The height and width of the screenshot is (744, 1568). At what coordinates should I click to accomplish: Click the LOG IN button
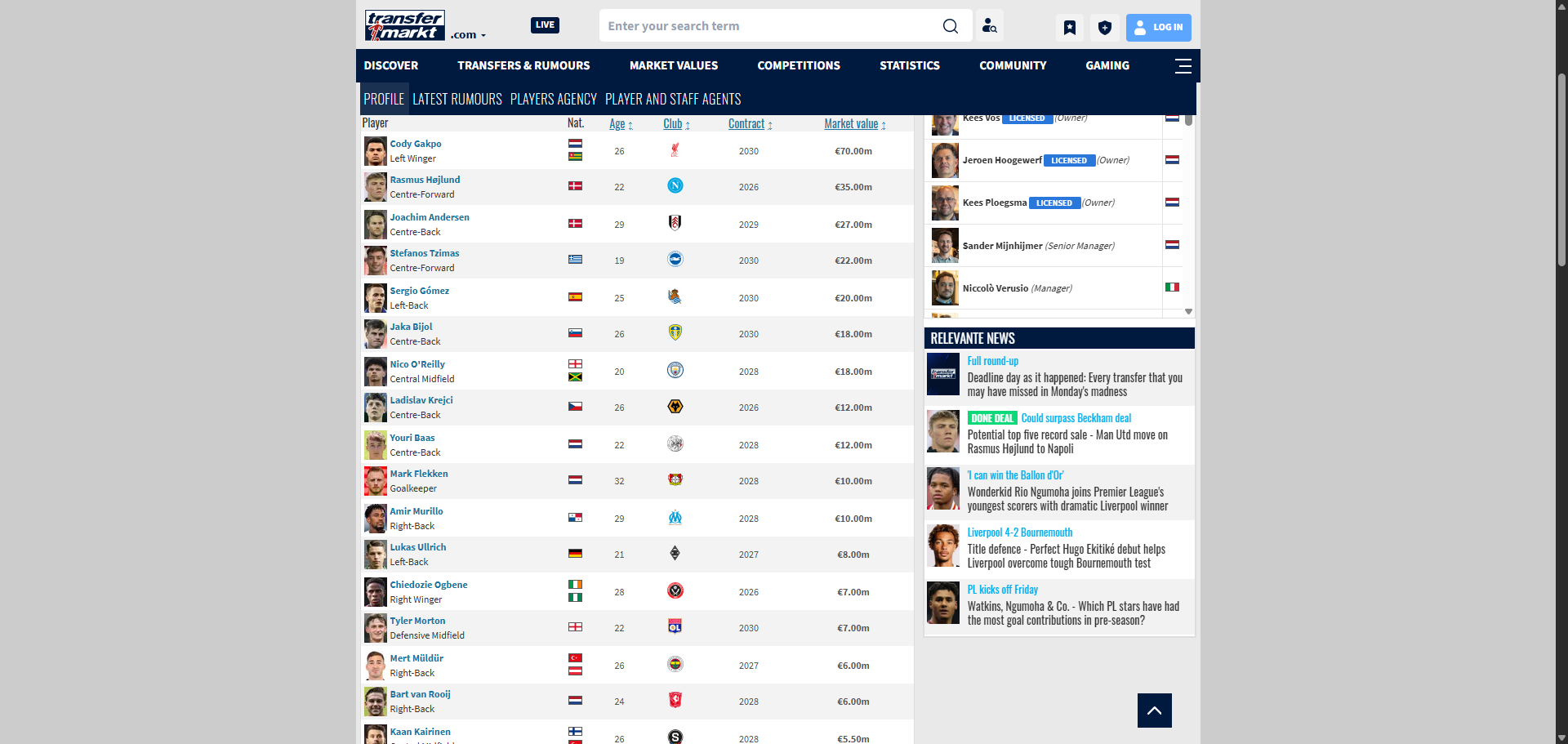coord(1158,28)
